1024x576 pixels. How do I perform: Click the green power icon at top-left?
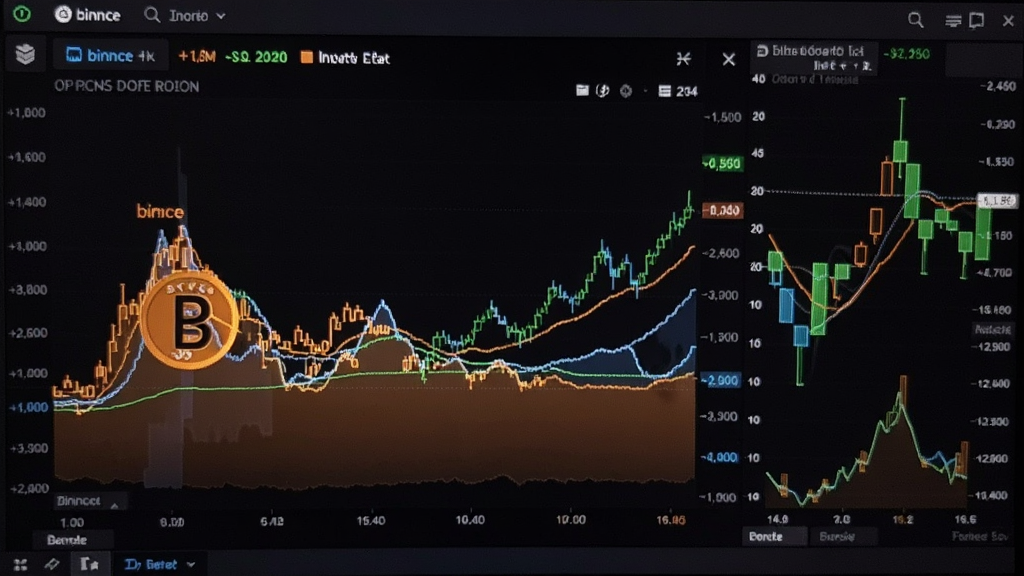coord(22,14)
